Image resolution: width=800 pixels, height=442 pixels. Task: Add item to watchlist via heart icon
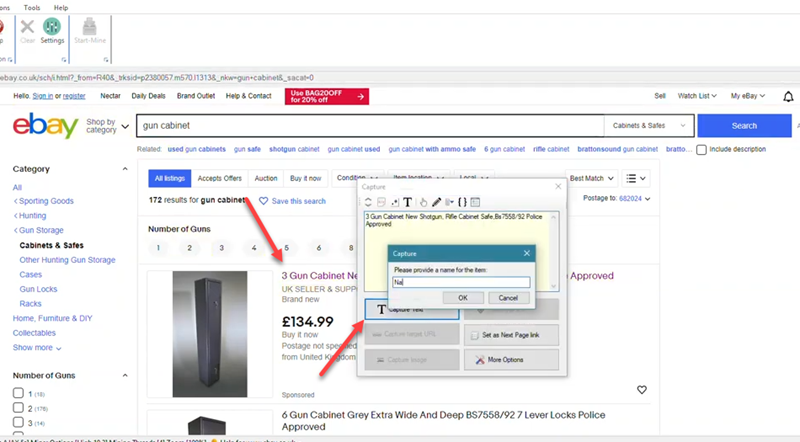tap(642, 390)
